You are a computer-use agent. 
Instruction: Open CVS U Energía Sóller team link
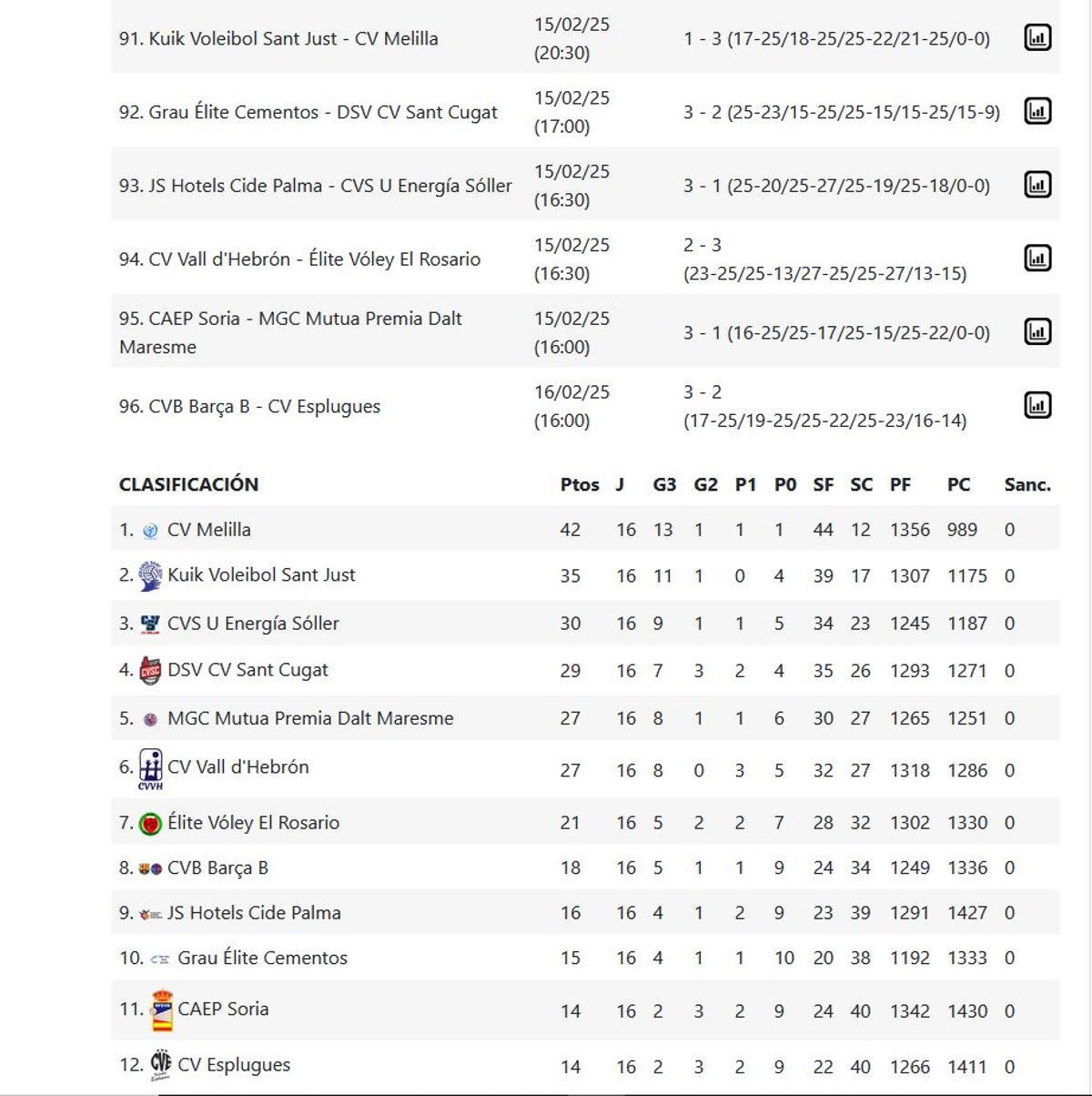pyautogui.click(x=253, y=624)
